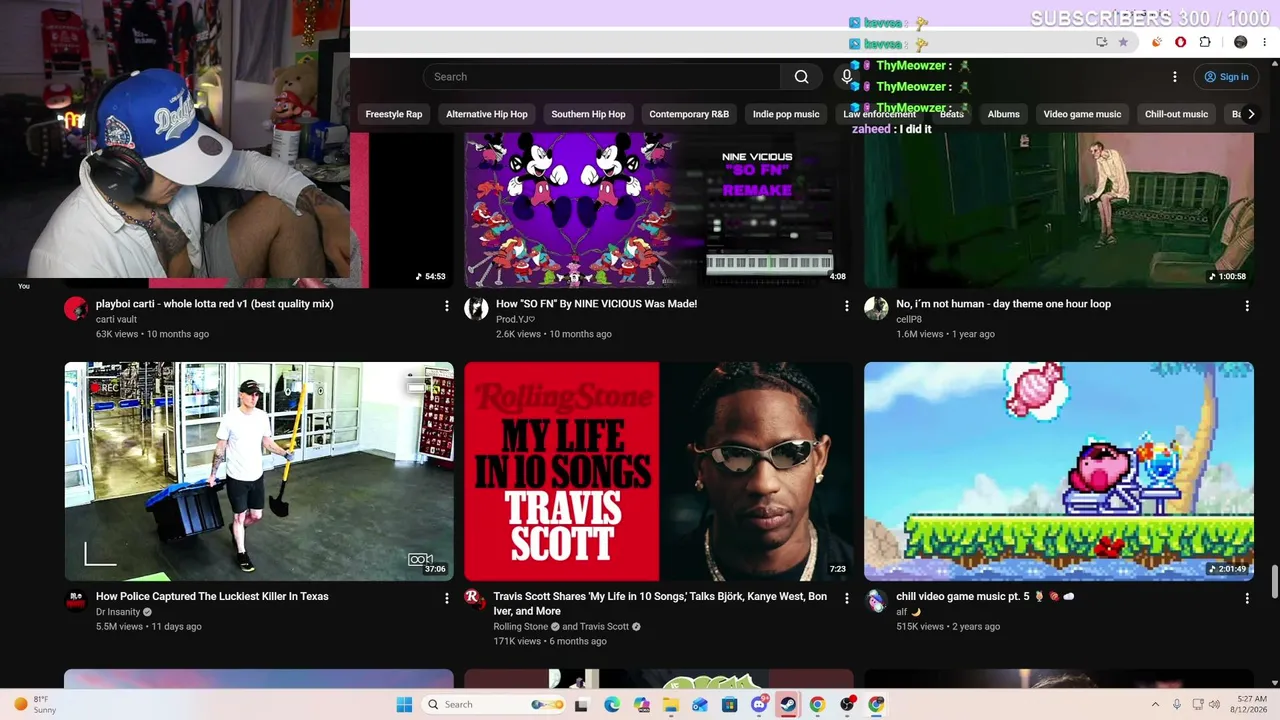Go to Dr Insanity channel name
Image resolution: width=1280 pixels, height=720 pixels.
118,611
